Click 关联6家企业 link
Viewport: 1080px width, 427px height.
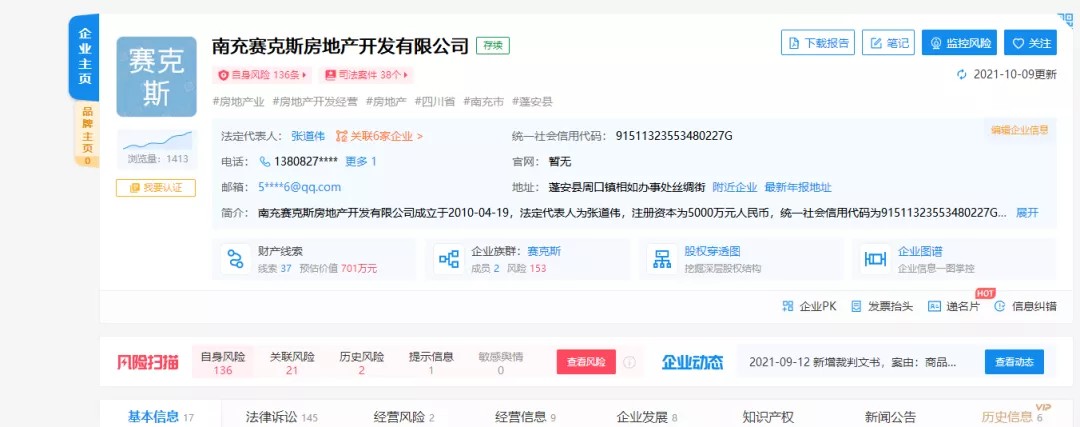(380, 136)
